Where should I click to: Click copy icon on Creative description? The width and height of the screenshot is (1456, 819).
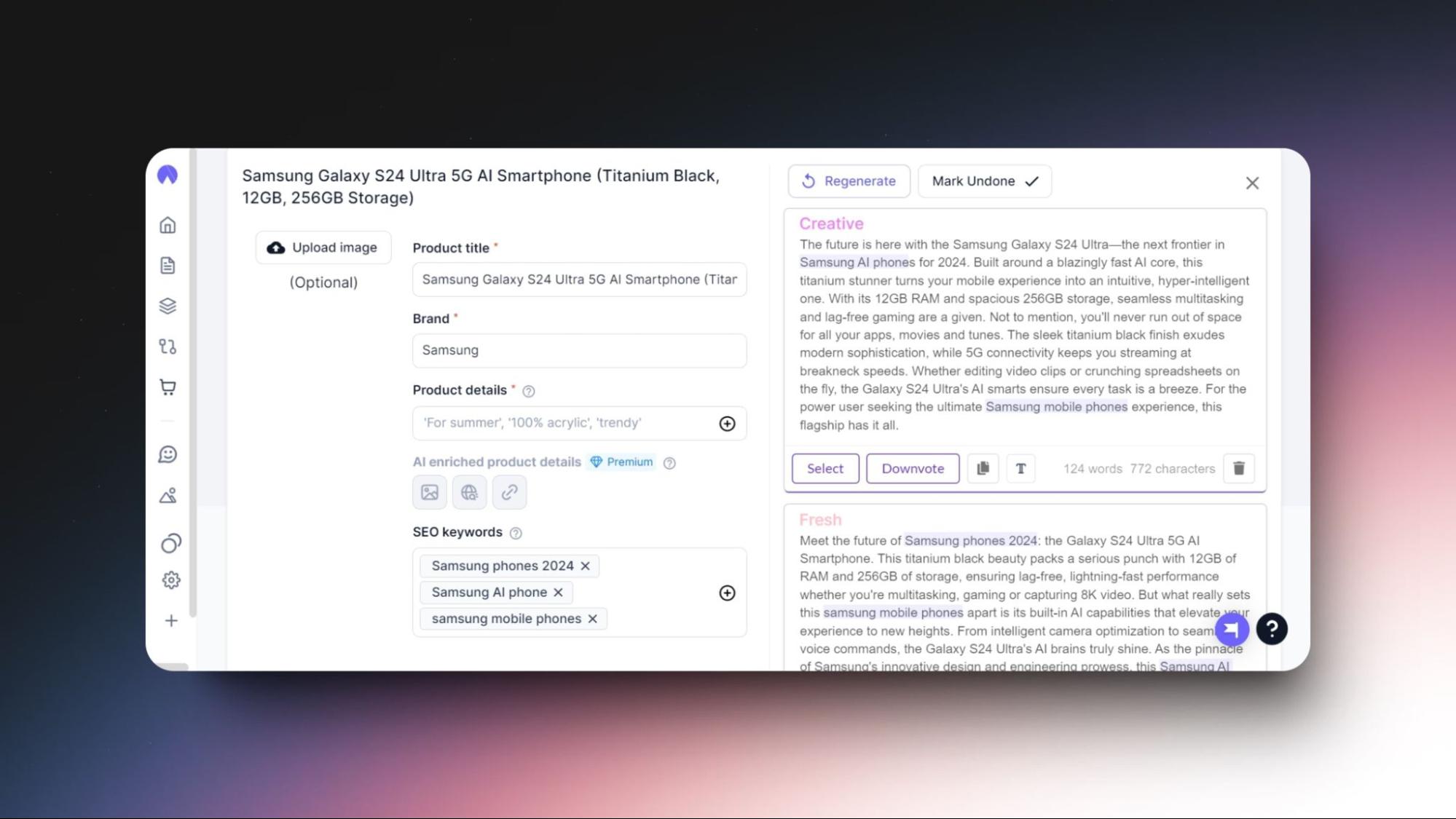[982, 468]
